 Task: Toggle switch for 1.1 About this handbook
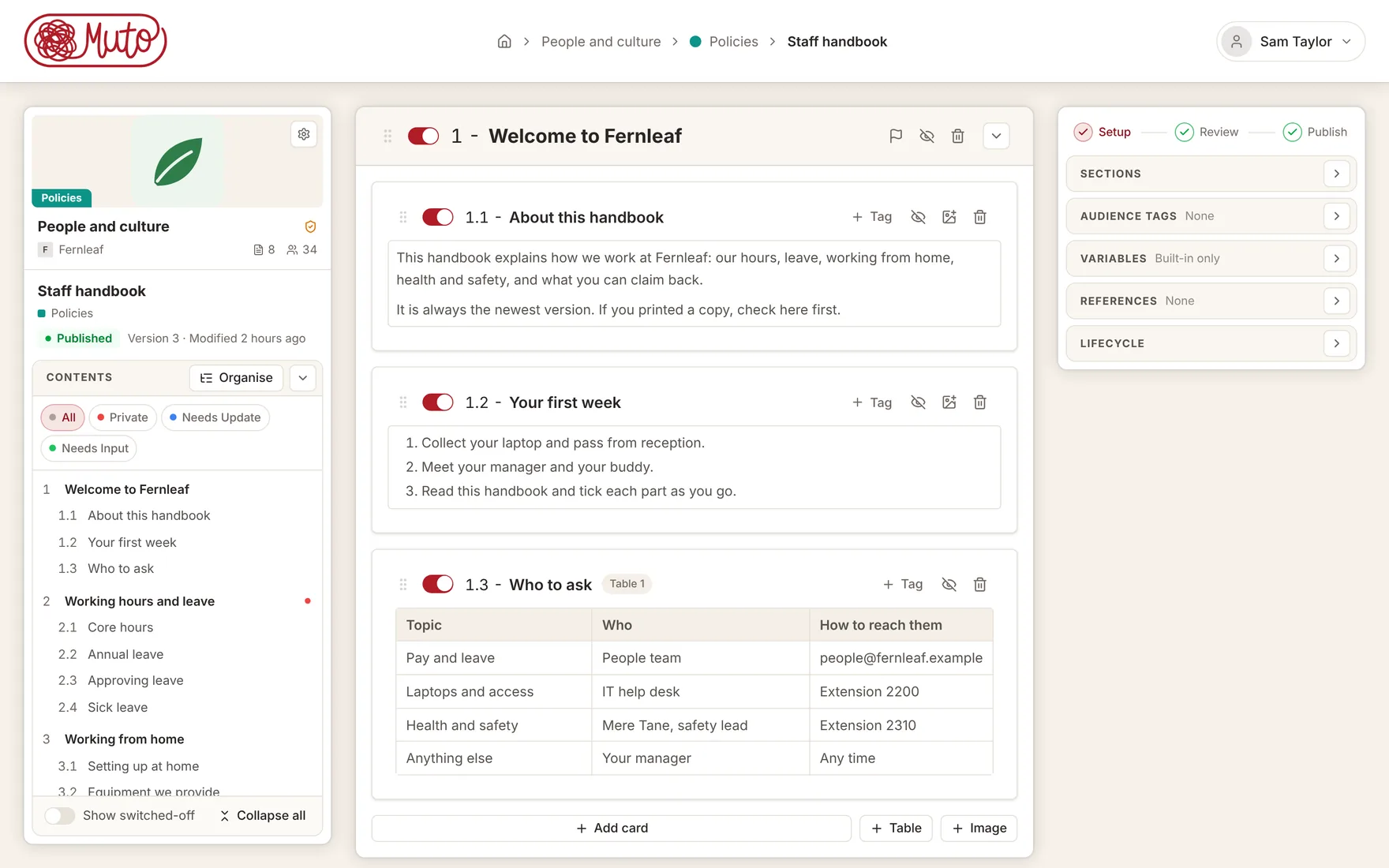(x=437, y=217)
